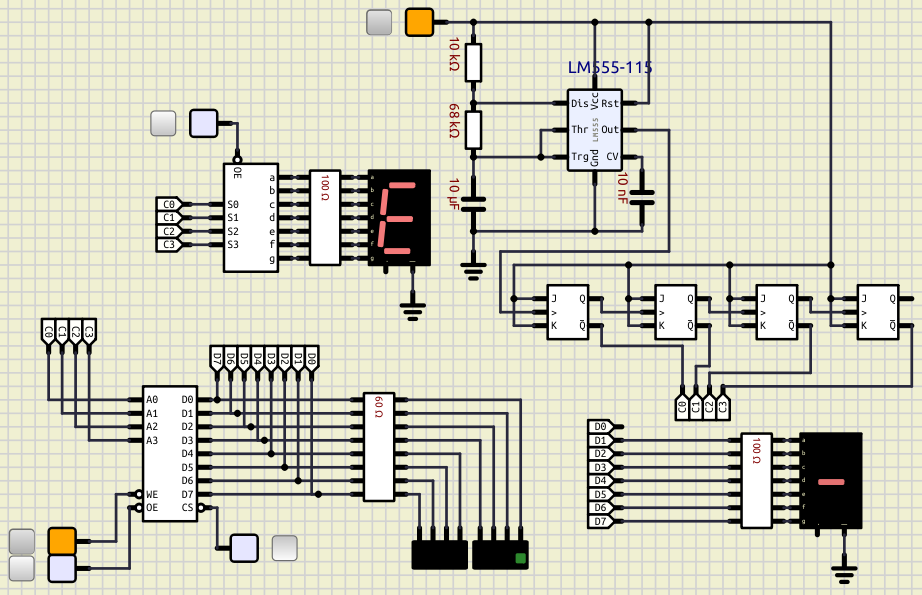Click the C3 tunnel below the flip-flops

[x=723, y=406]
